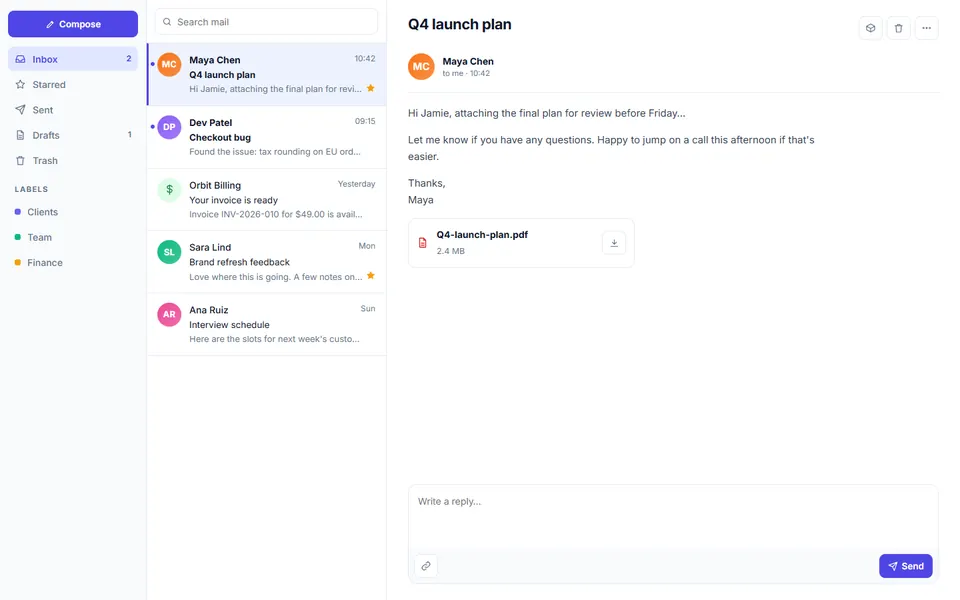Viewport: 960px width, 600px height.
Task: Unstar the Brand refresh feedback email
Action: (x=370, y=276)
